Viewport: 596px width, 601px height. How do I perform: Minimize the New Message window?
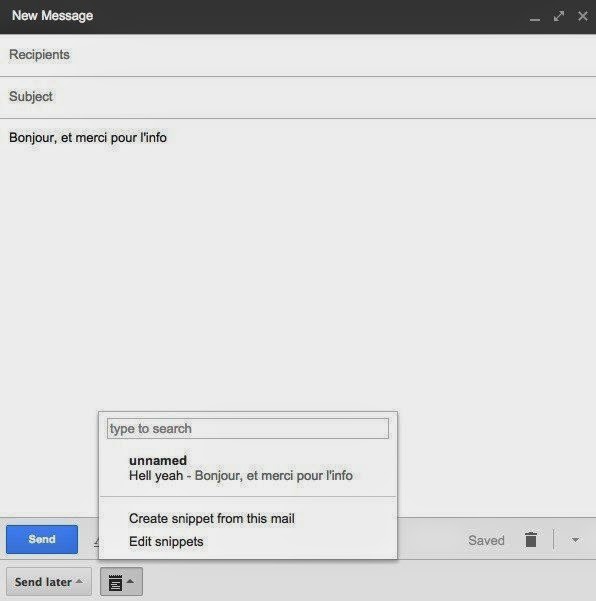coord(535,17)
